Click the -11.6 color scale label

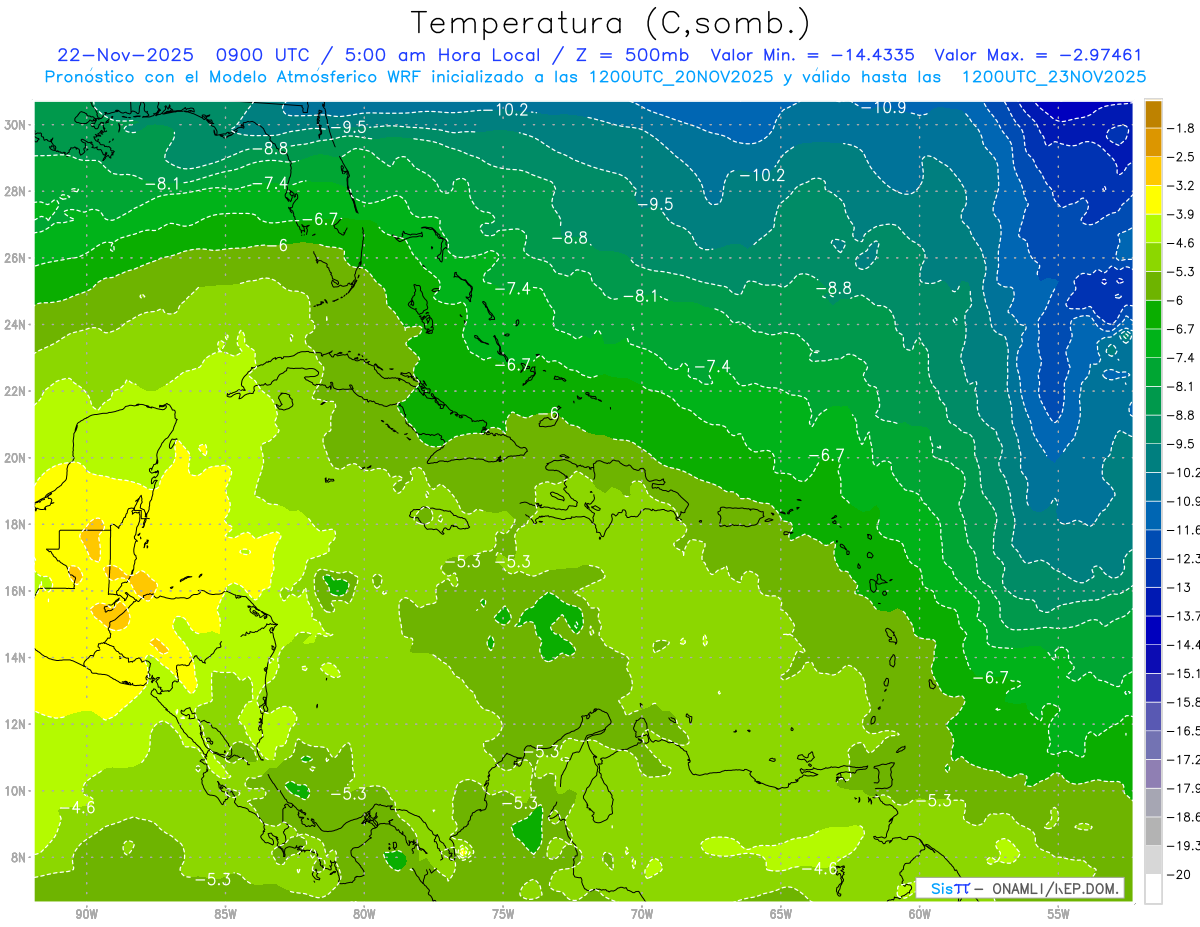[x=1183, y=529]
